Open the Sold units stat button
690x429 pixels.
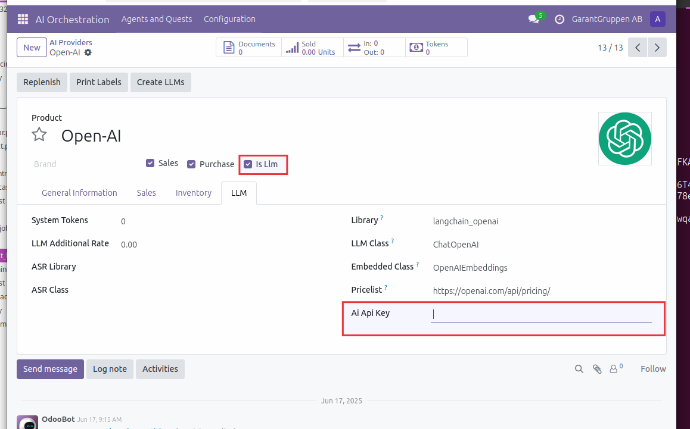312,48
